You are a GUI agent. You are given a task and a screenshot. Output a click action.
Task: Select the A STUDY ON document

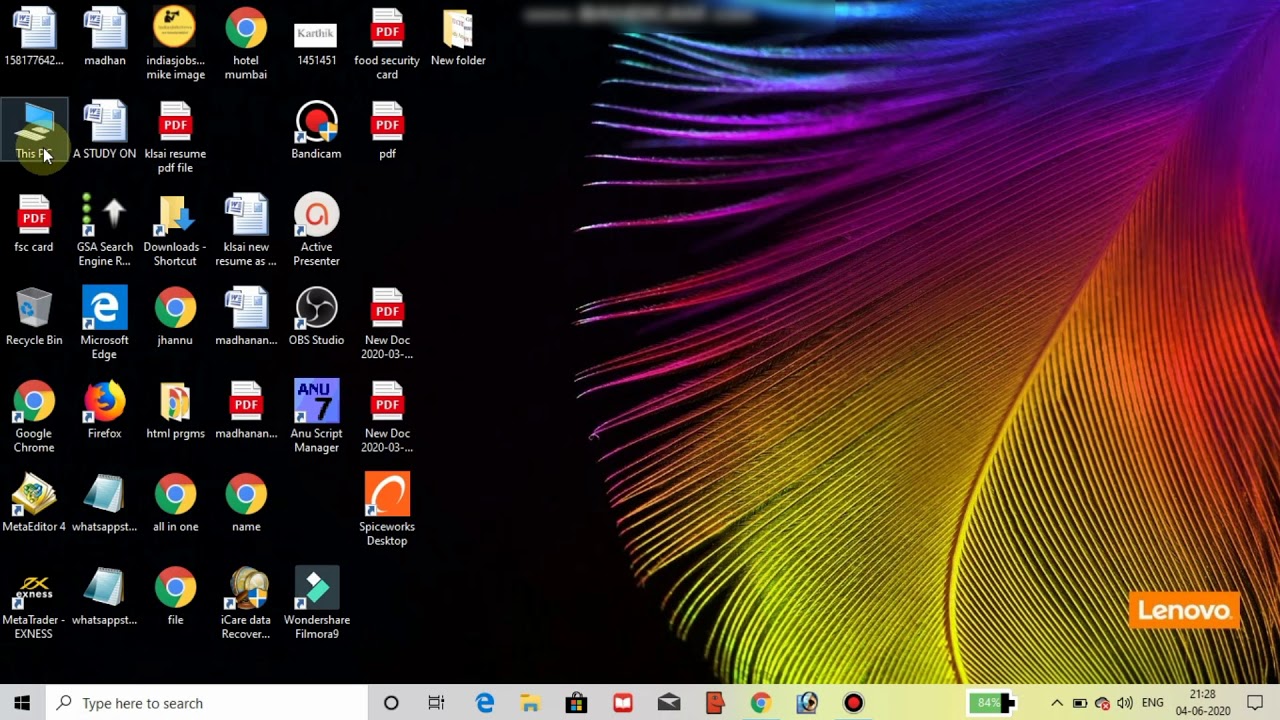coord(104,130)
